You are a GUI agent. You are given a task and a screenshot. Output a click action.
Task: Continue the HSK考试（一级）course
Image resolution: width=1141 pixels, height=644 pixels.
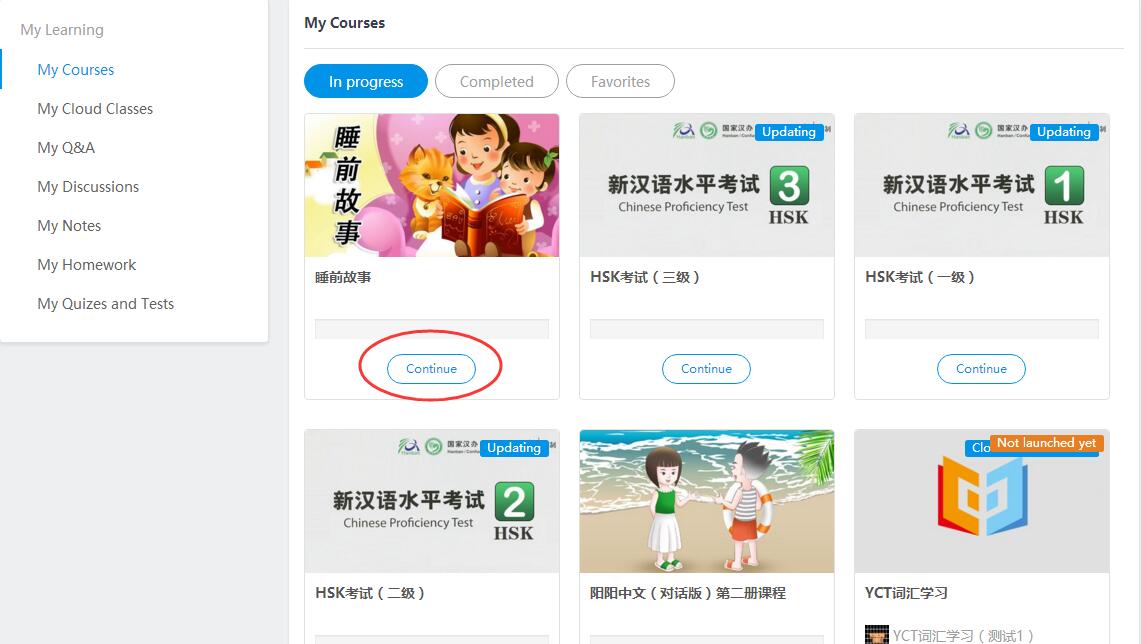pos(982,369)
